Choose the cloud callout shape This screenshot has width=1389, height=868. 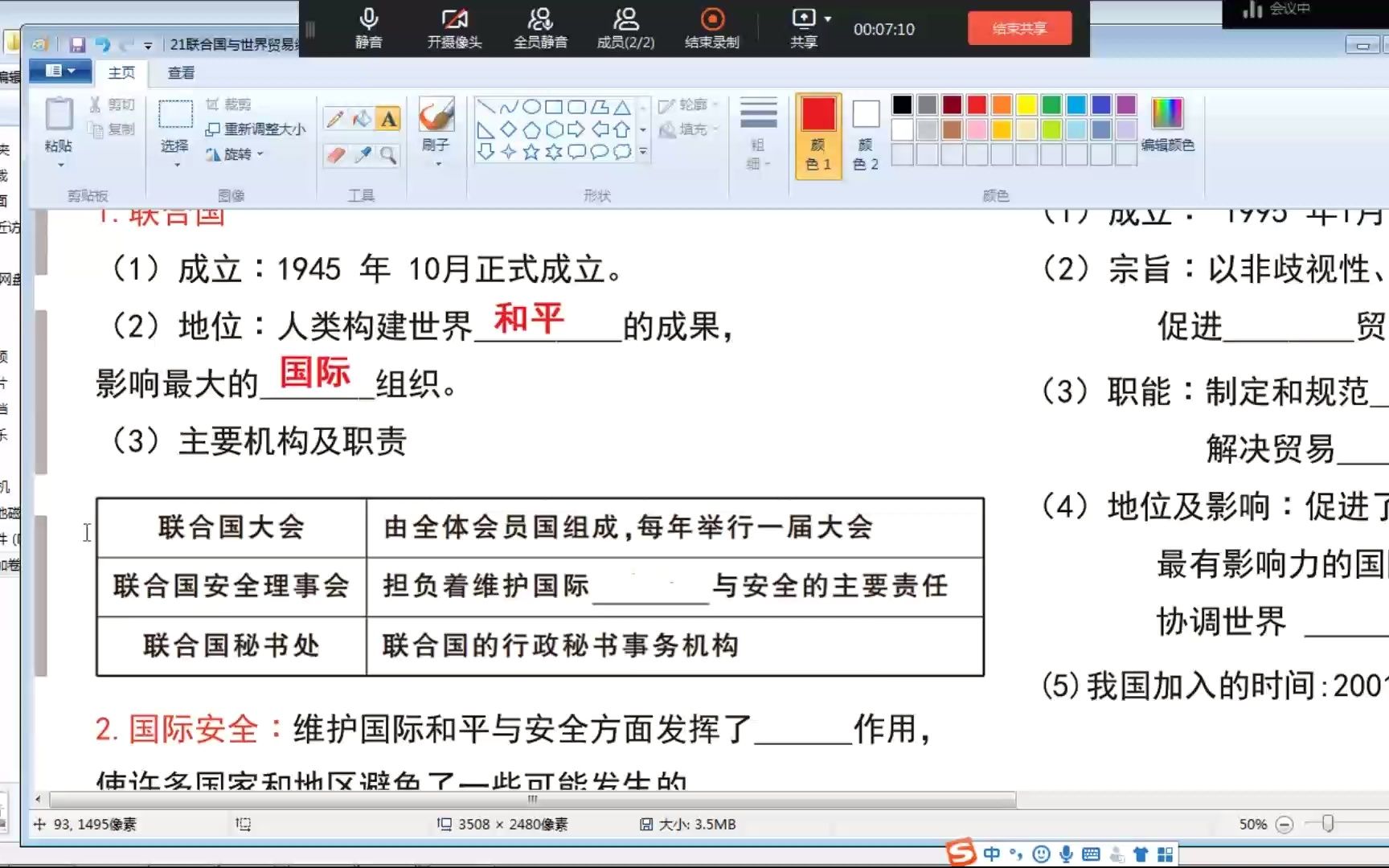[622, 152]
